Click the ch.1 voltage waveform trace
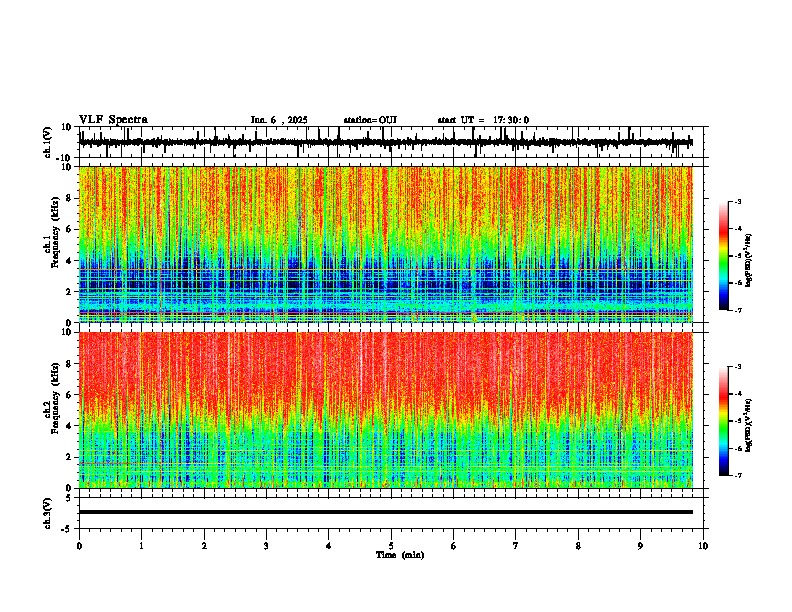Viewport: 792px width, 612px height. coord(386,142)
